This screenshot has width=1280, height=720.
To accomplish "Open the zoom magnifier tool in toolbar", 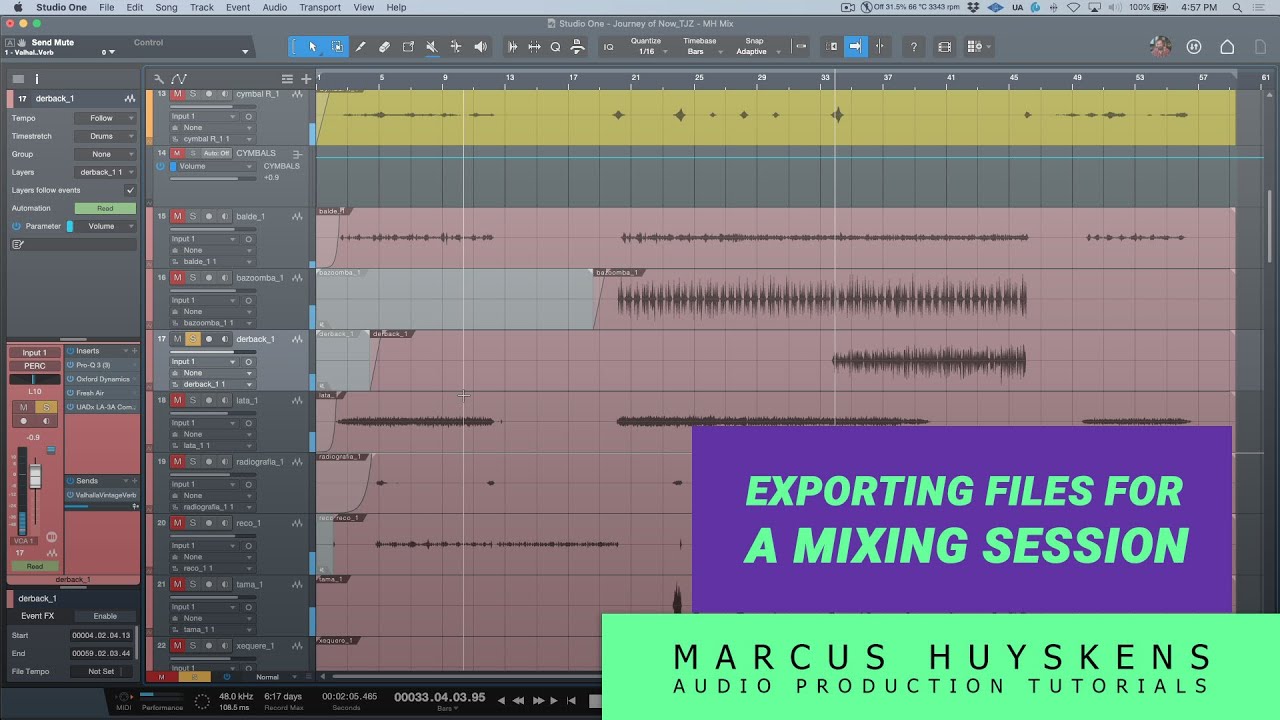I will click(555, 47).
